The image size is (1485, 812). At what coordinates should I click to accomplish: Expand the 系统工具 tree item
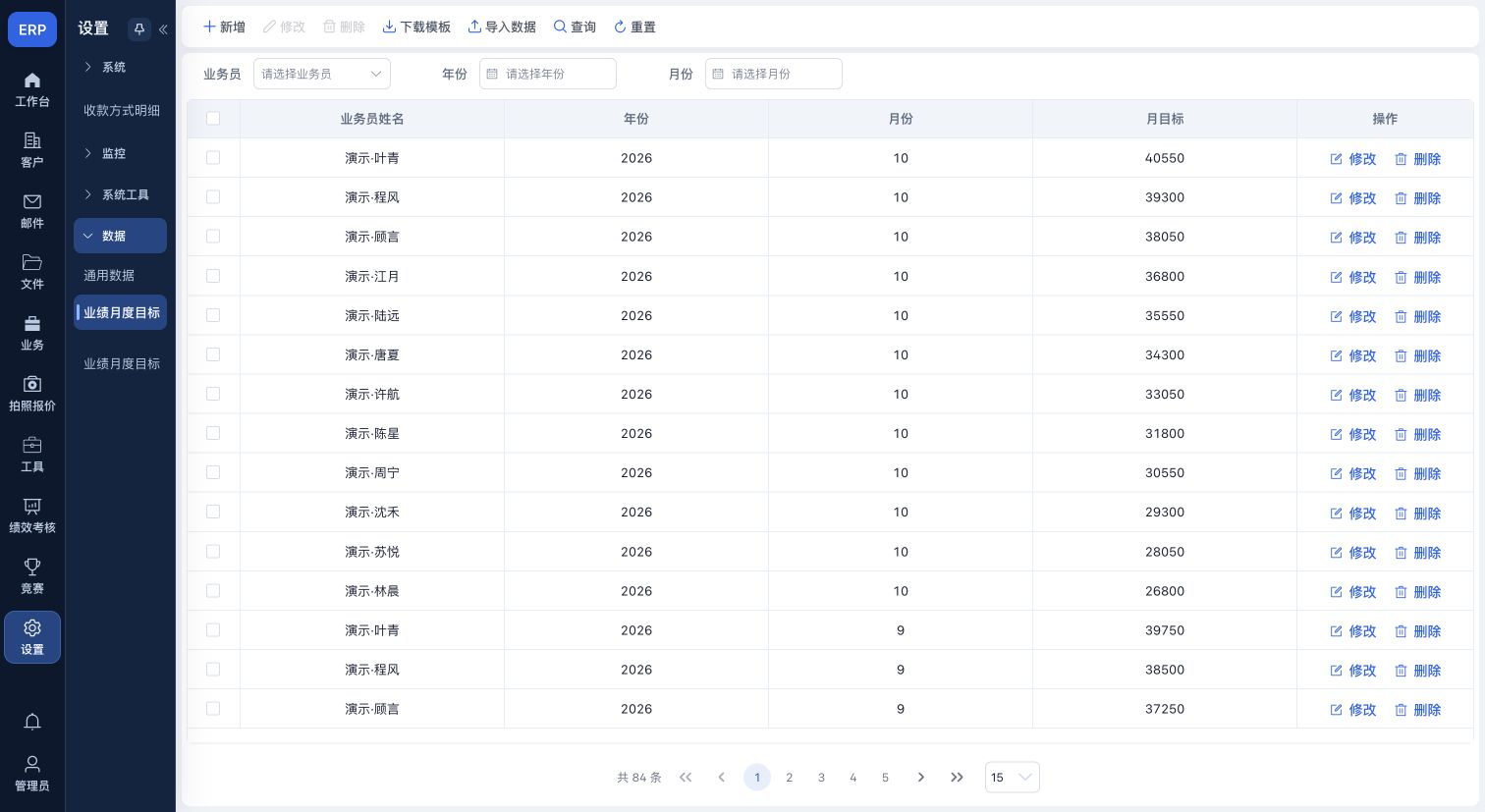point(120,194)
